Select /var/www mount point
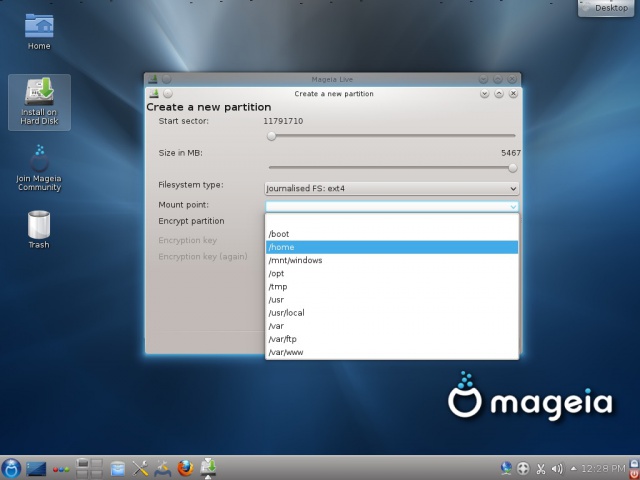Screen dimensions: 640x480 392,352
